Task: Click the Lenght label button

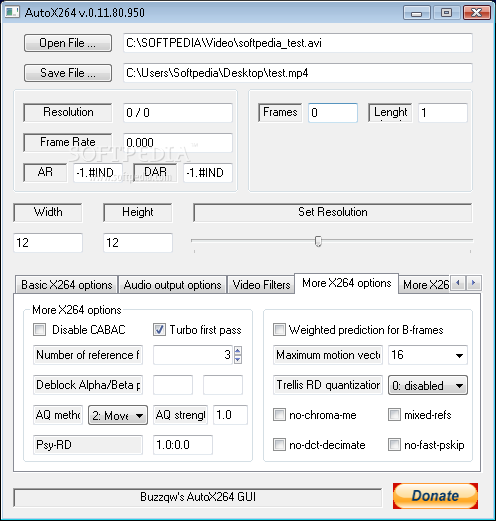Action: click(x=390, y=112)
